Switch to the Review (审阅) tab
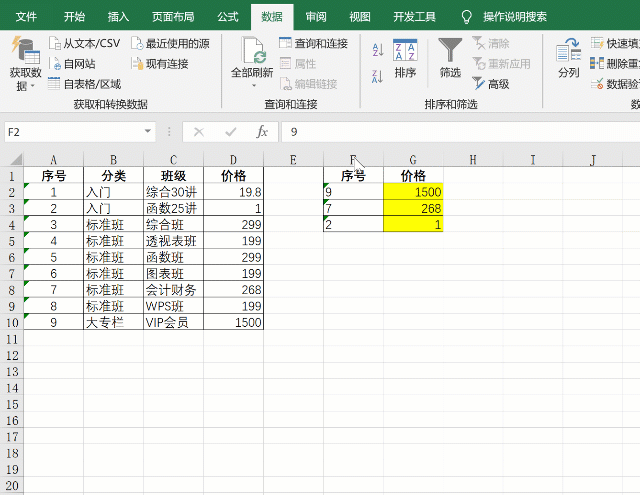Screen dimensions: 640x495 point(316,17)
